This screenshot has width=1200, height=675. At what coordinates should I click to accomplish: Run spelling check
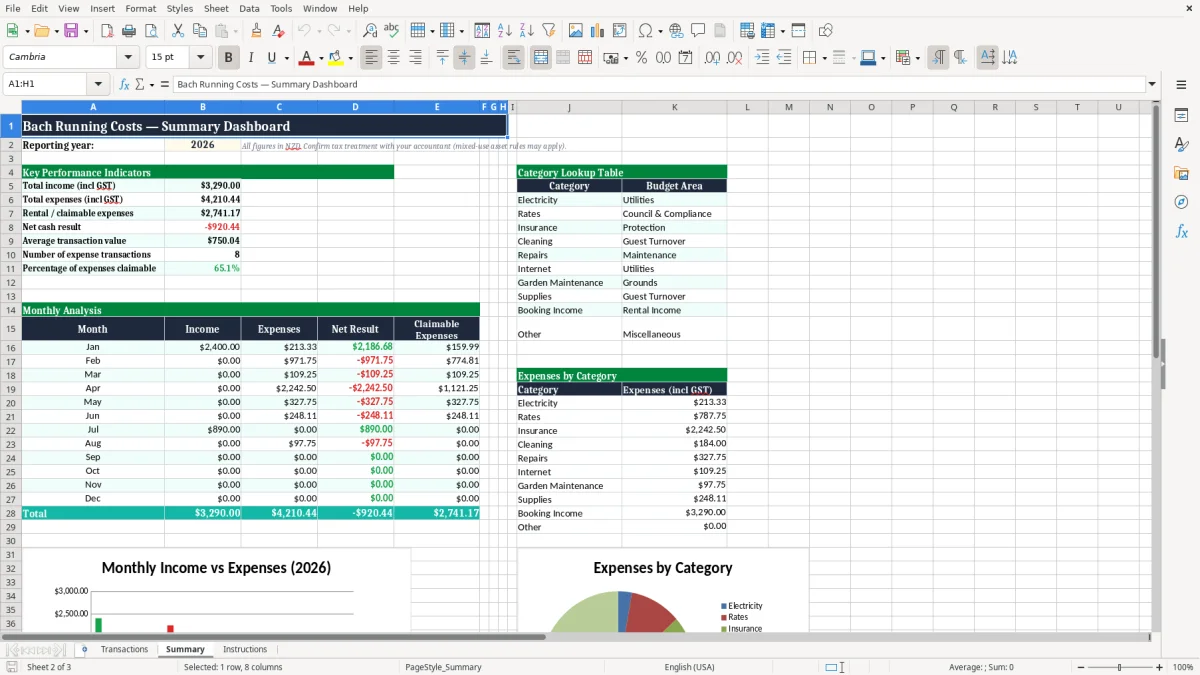[392, 31]
